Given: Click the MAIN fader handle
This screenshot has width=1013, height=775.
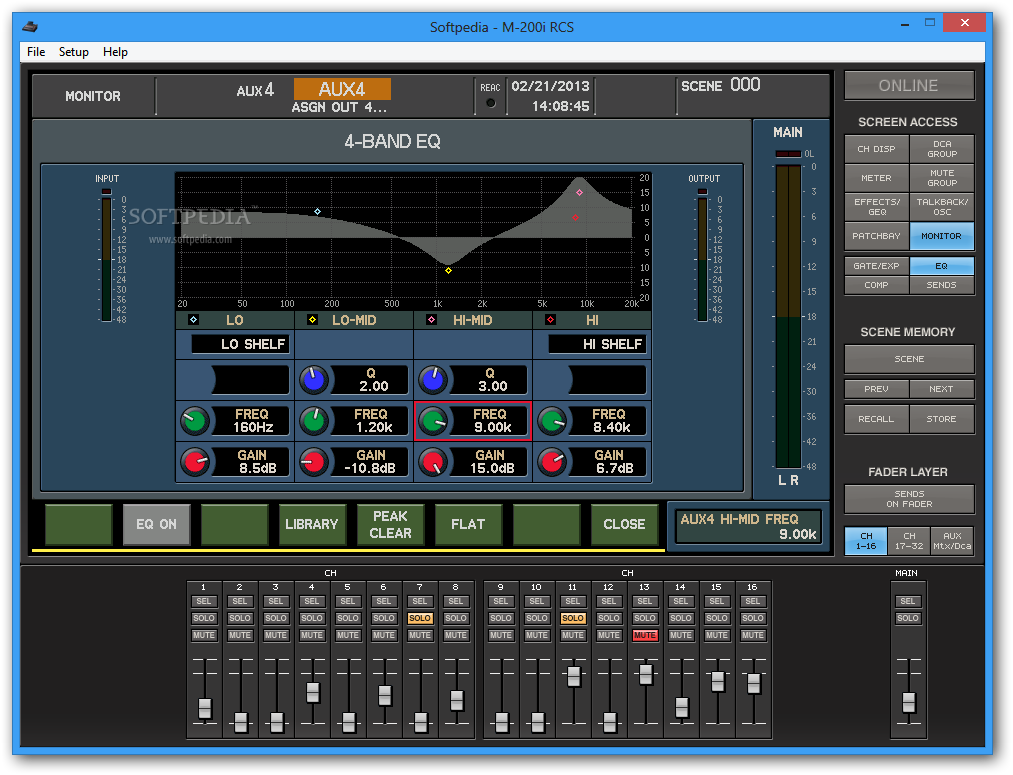Looking at the screenshot, I should (908, 703).
